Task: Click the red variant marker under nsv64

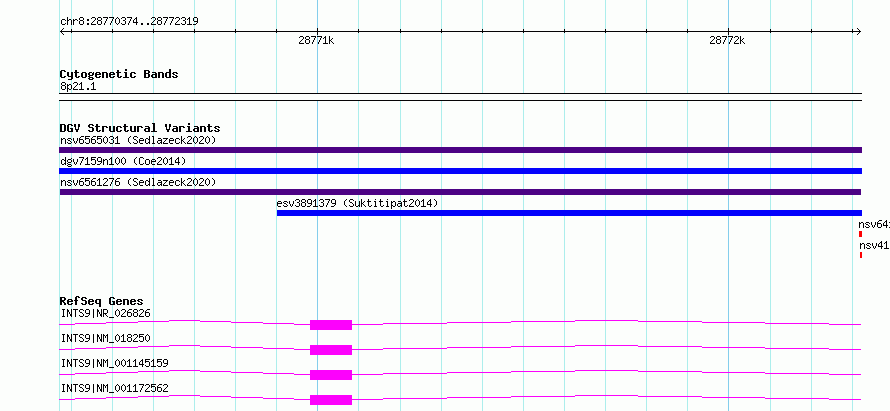Action: [860, 234]
